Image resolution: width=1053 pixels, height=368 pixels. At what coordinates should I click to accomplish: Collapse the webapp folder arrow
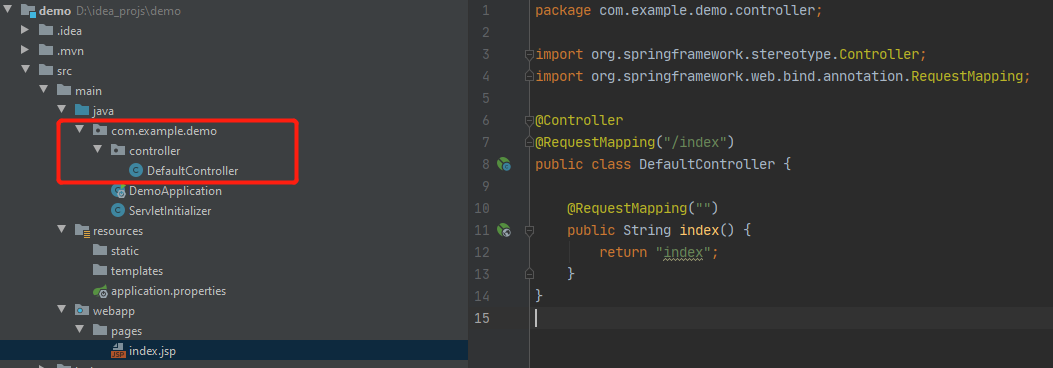point(62,311)
